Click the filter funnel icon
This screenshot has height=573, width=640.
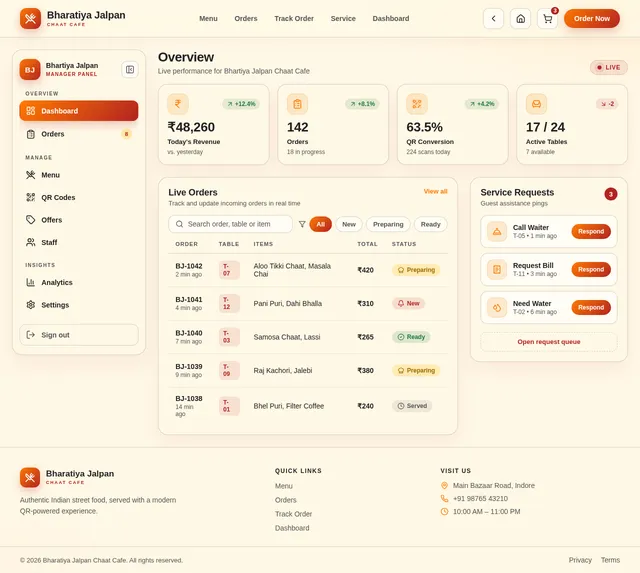(302, 224)
